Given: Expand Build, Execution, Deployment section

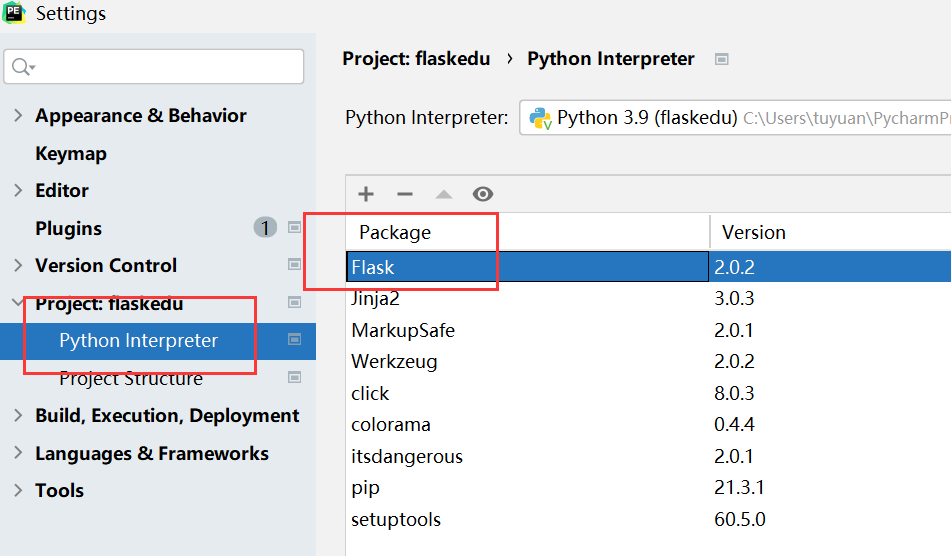Looking at the screenshot, I should click(x=18, y=416).
